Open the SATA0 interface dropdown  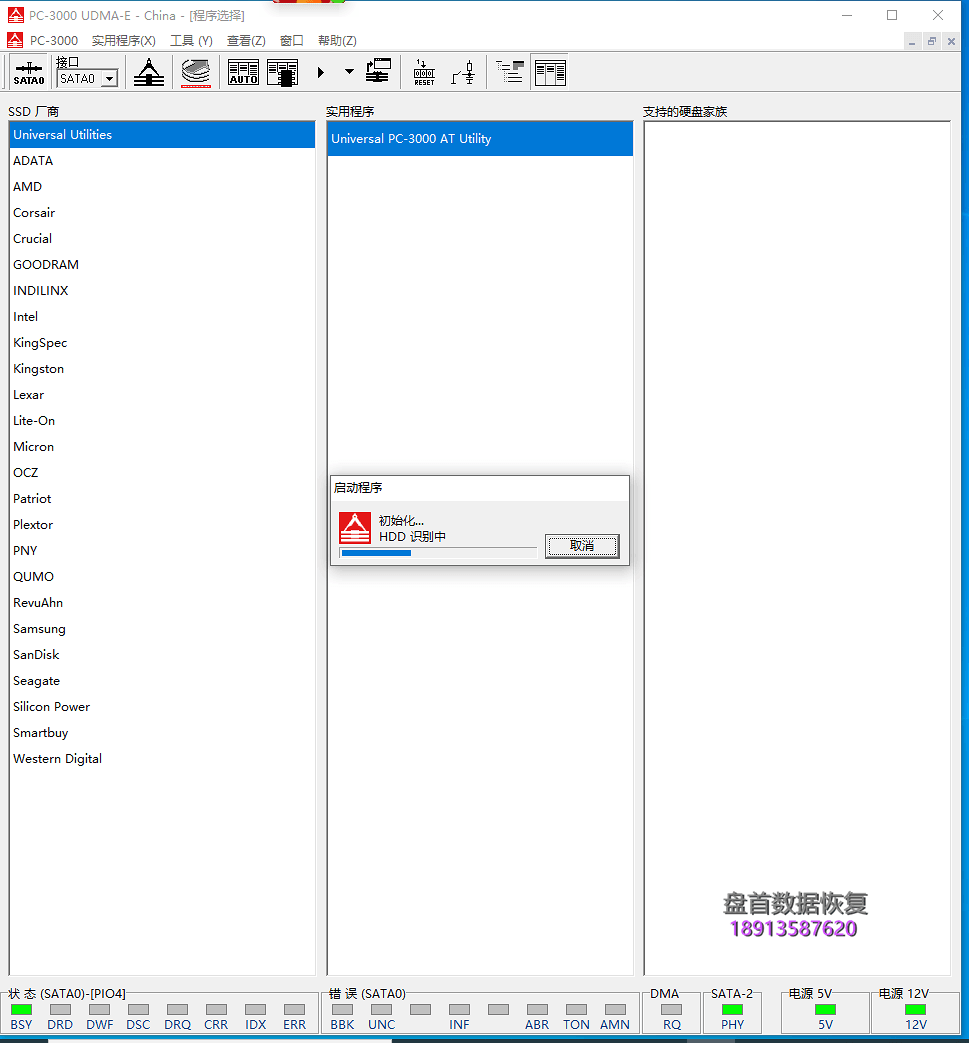110,78
